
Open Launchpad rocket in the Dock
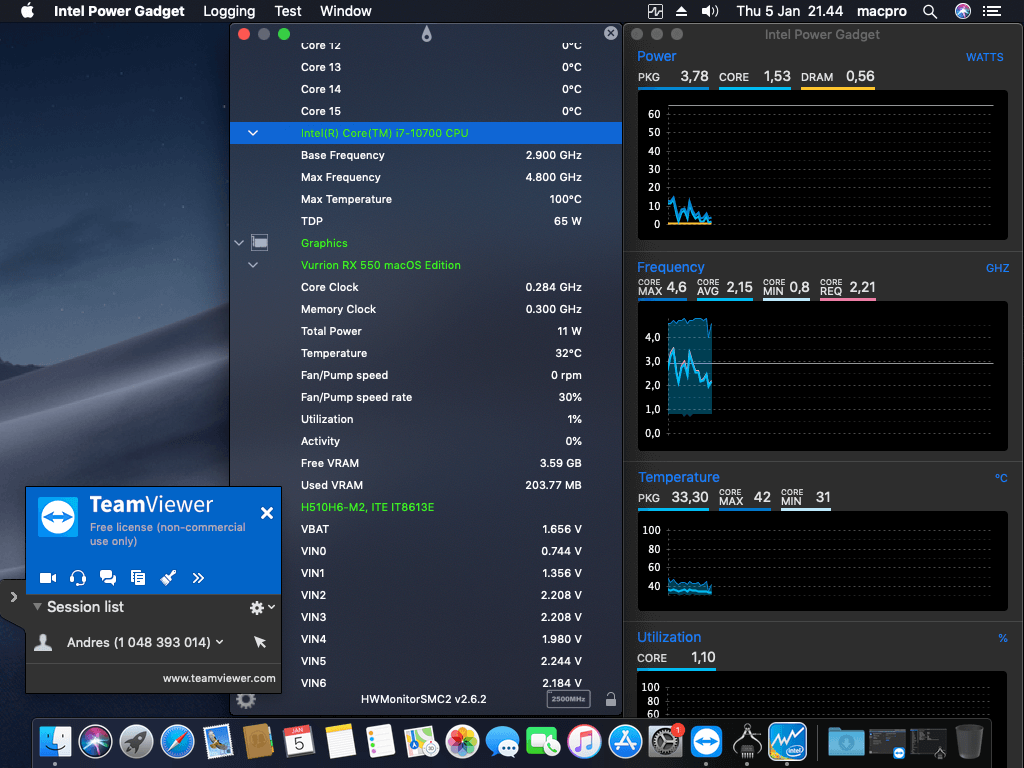pyautogui.click(x=136, y=742)
